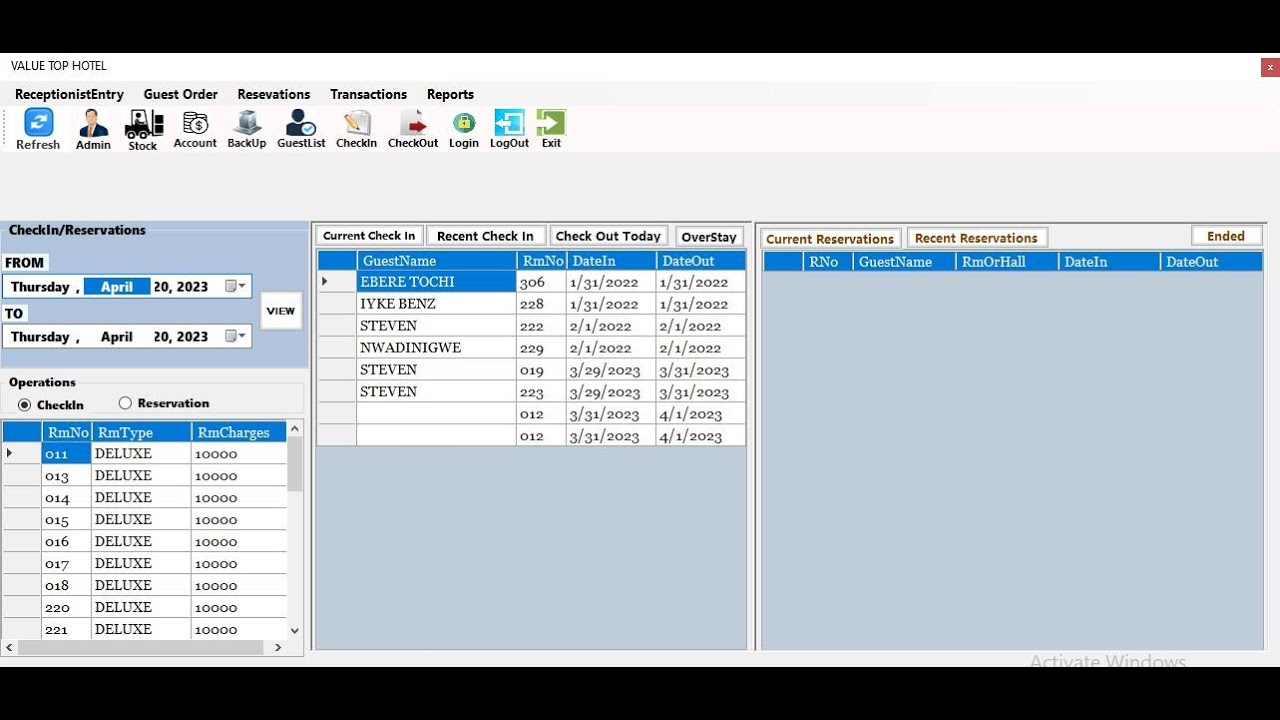The height and width of the screenshot is (720, 1280).
Task: Switch to Current Check In tab
Action: tap(369, 236)
